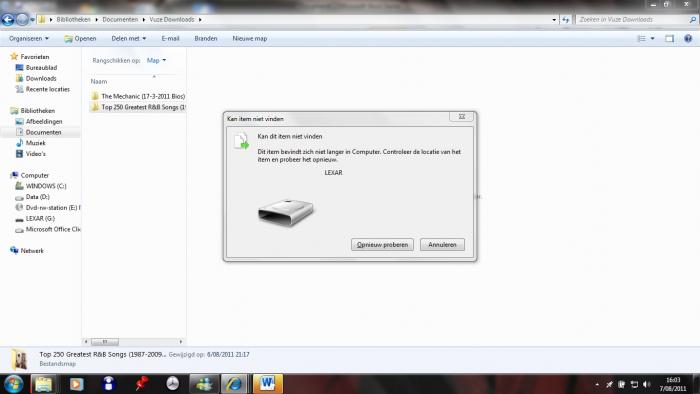Click Branden in the toolbar
The width and height of the screenshot is (700, 394).
206,39
